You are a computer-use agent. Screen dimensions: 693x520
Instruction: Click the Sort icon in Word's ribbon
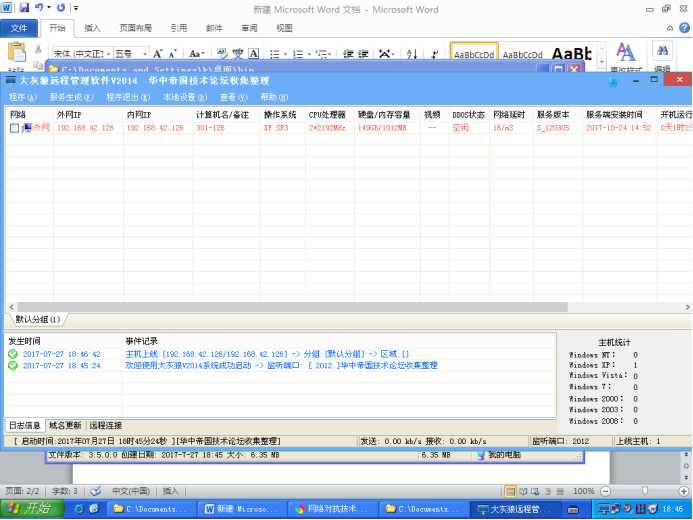click(x=412, y=54)
